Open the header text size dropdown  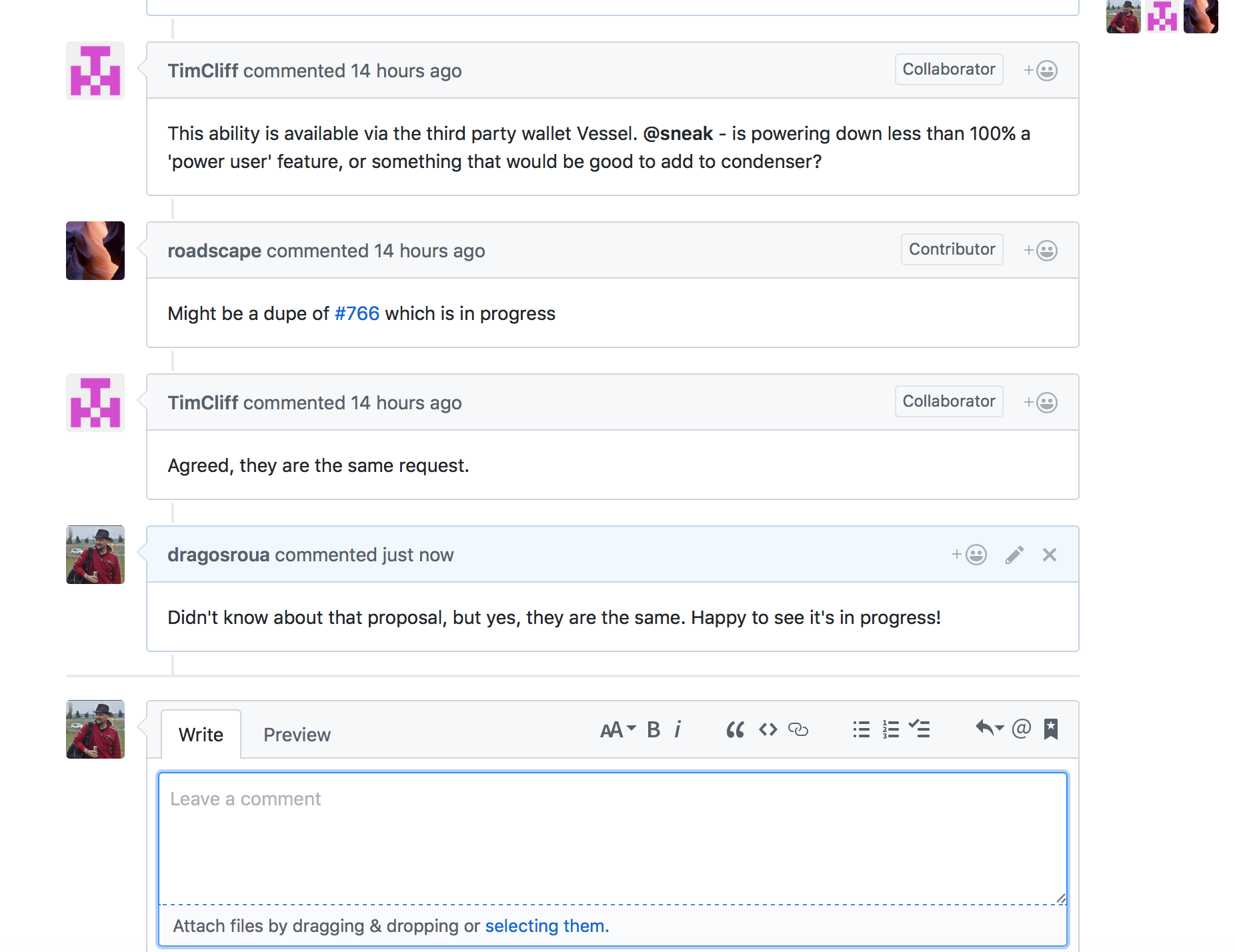(x=618, y=729)
